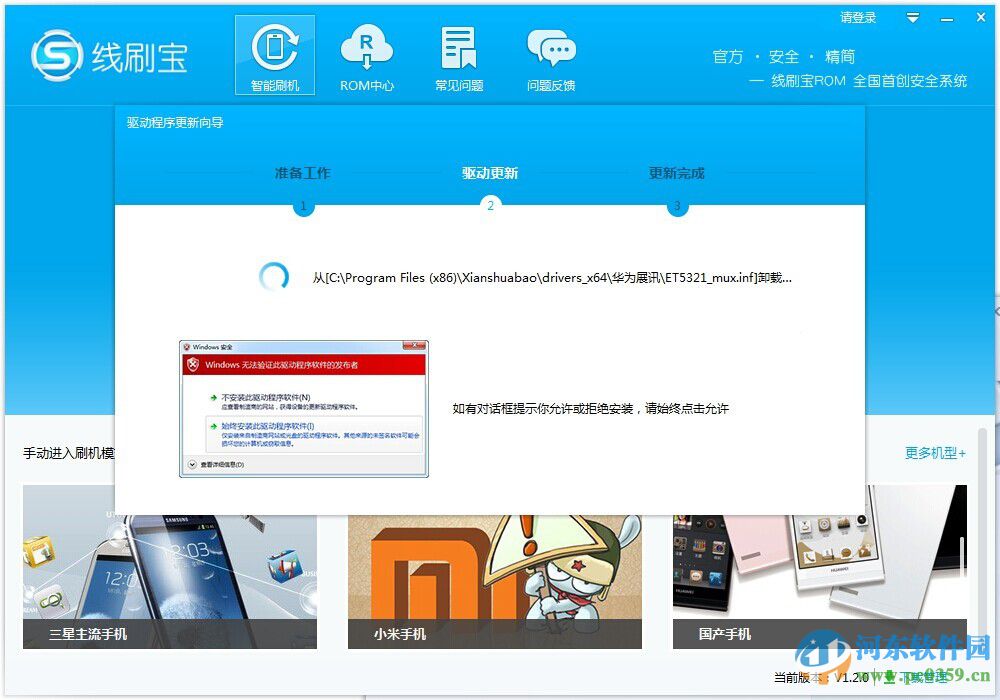Open the 常见问题 FAQ section

pos(459,54)
